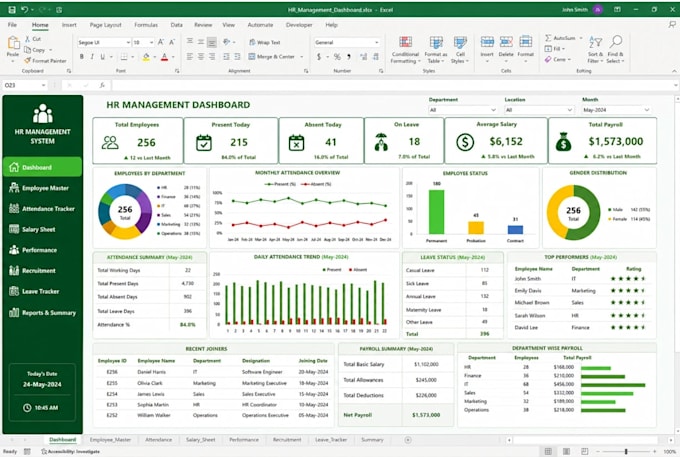Open Attendance Tracker in sidebar
Image resolution: width=680 pixels, height=457 pixels.
click(x=42, y=209)
